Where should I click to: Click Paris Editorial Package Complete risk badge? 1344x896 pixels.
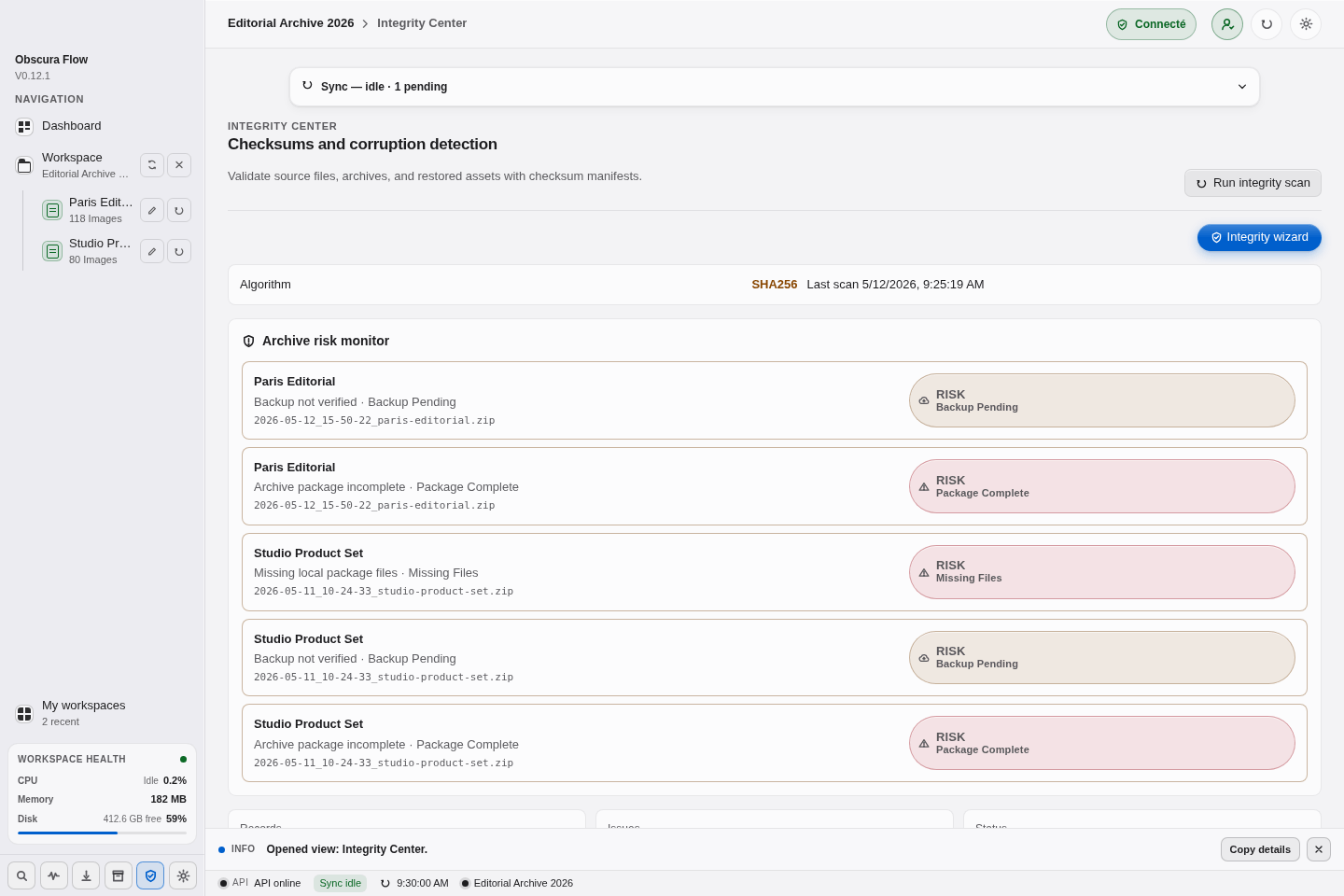click(x=1102, y=486)
